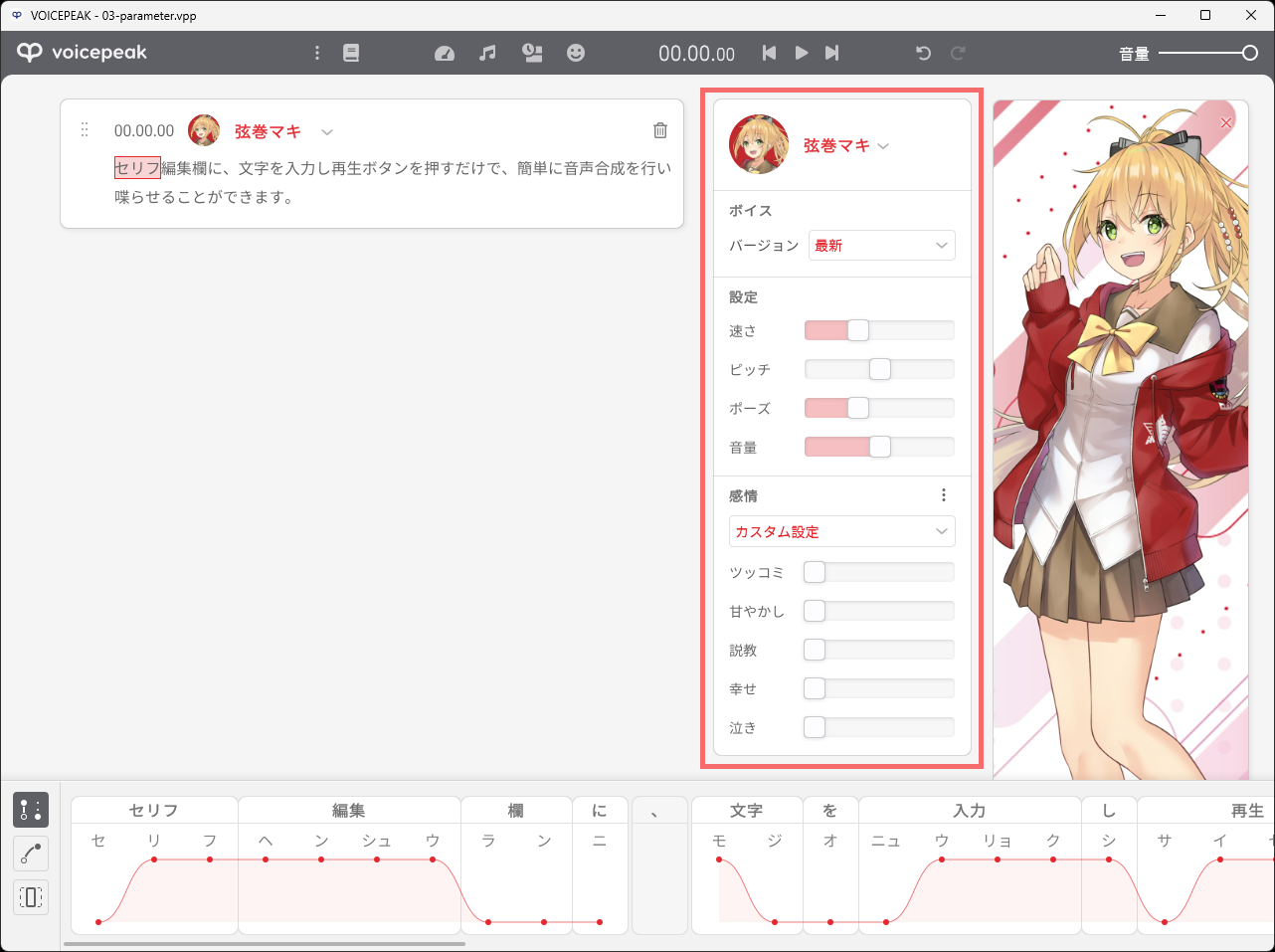Select the accent point edit mode icon
1275x952 pixels.
(31, 810)
